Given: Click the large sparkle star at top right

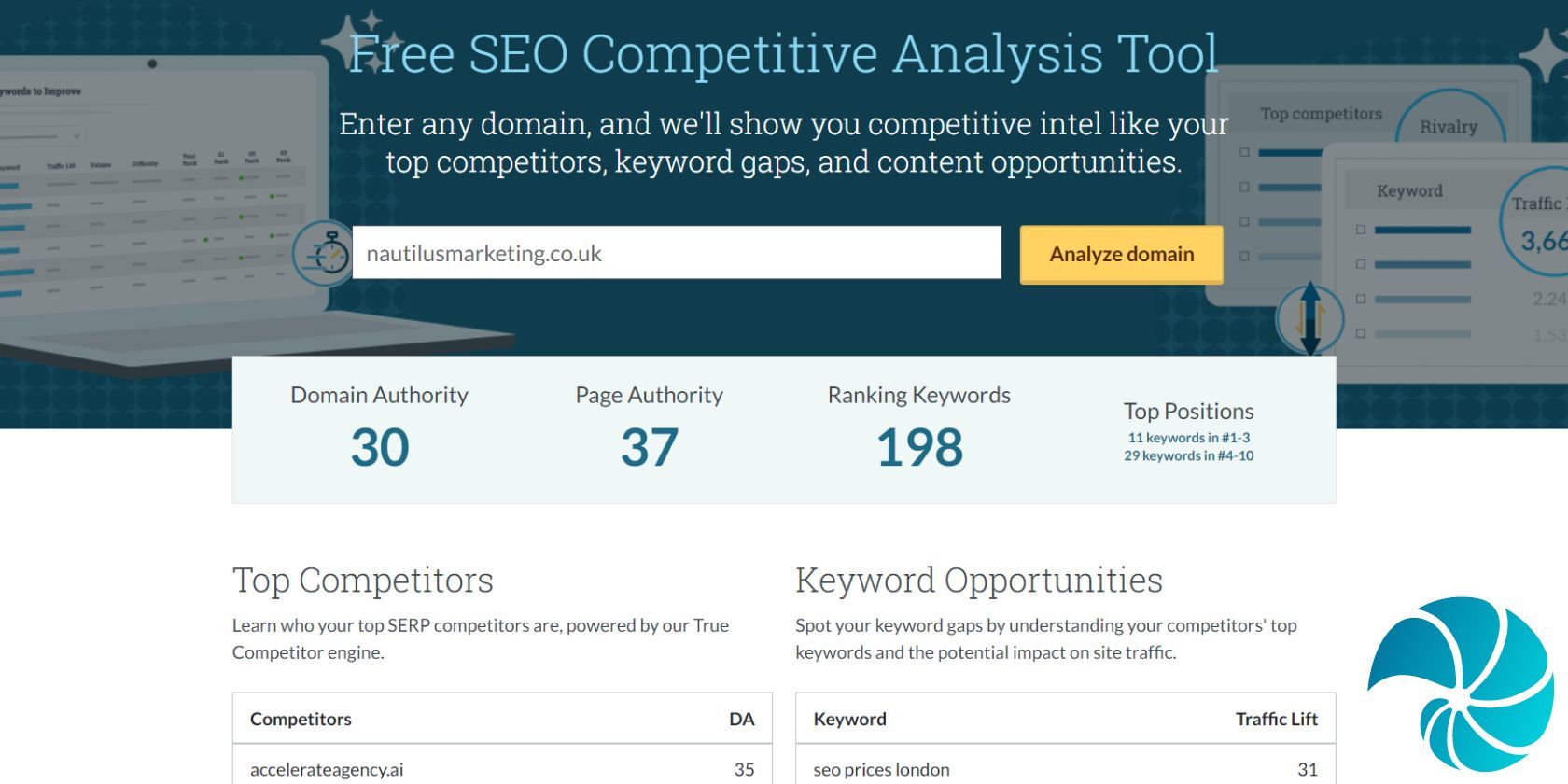Looking at the screenshot, I should (x=1547, y=56).
